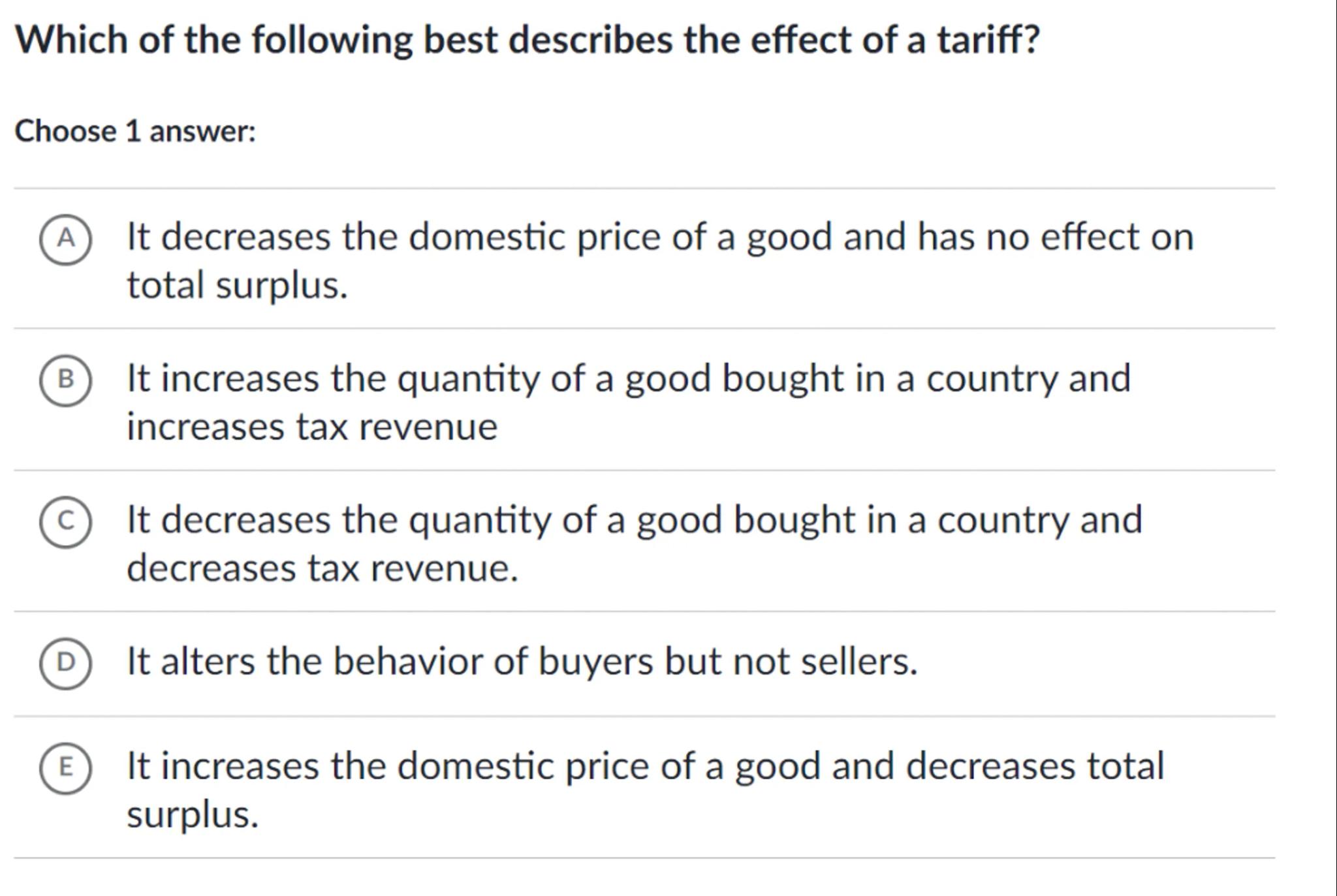Click 'but not sellers.' in option D
This screenshot has height=896, width=1337.
coord(791,662)
